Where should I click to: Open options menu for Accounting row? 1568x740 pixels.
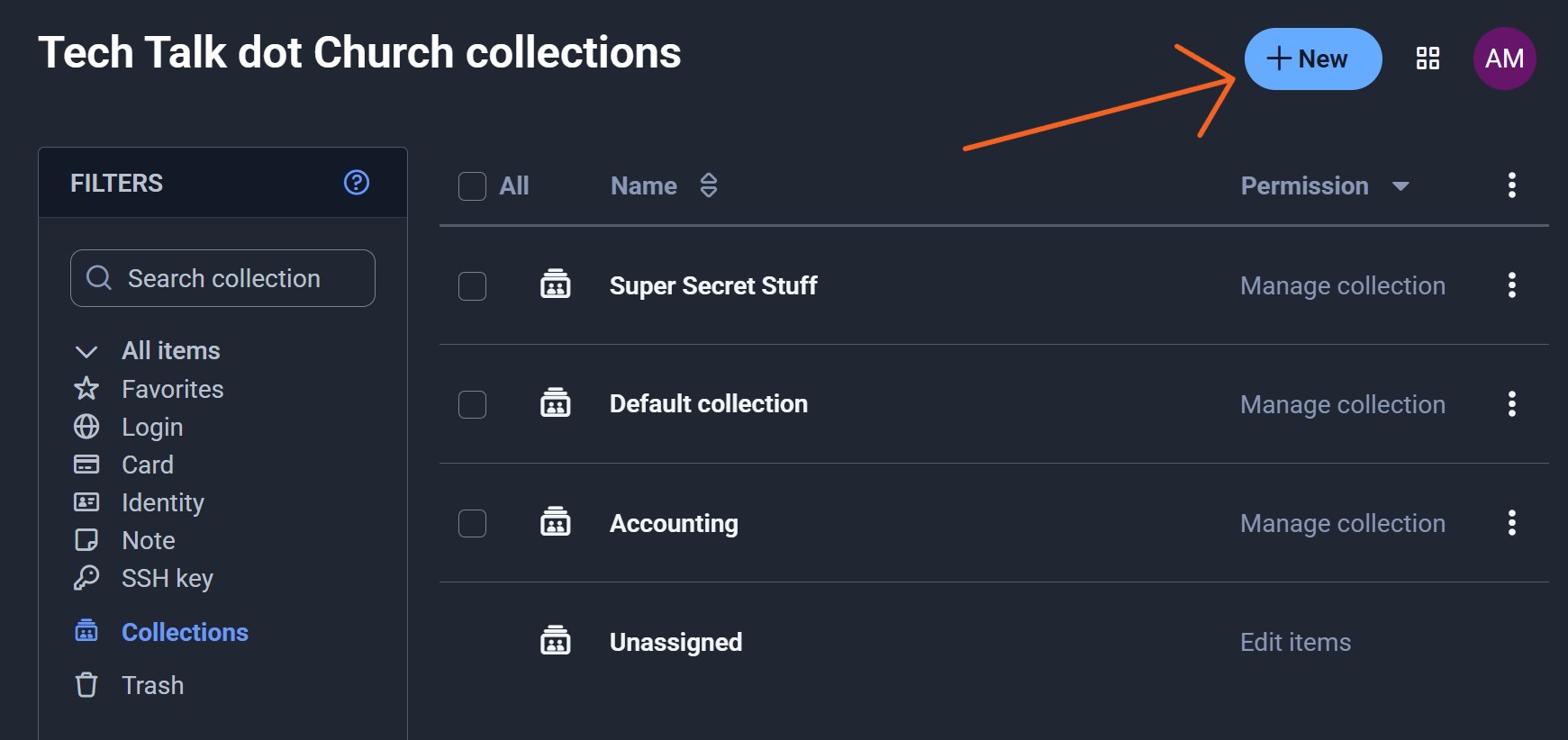1512,523
